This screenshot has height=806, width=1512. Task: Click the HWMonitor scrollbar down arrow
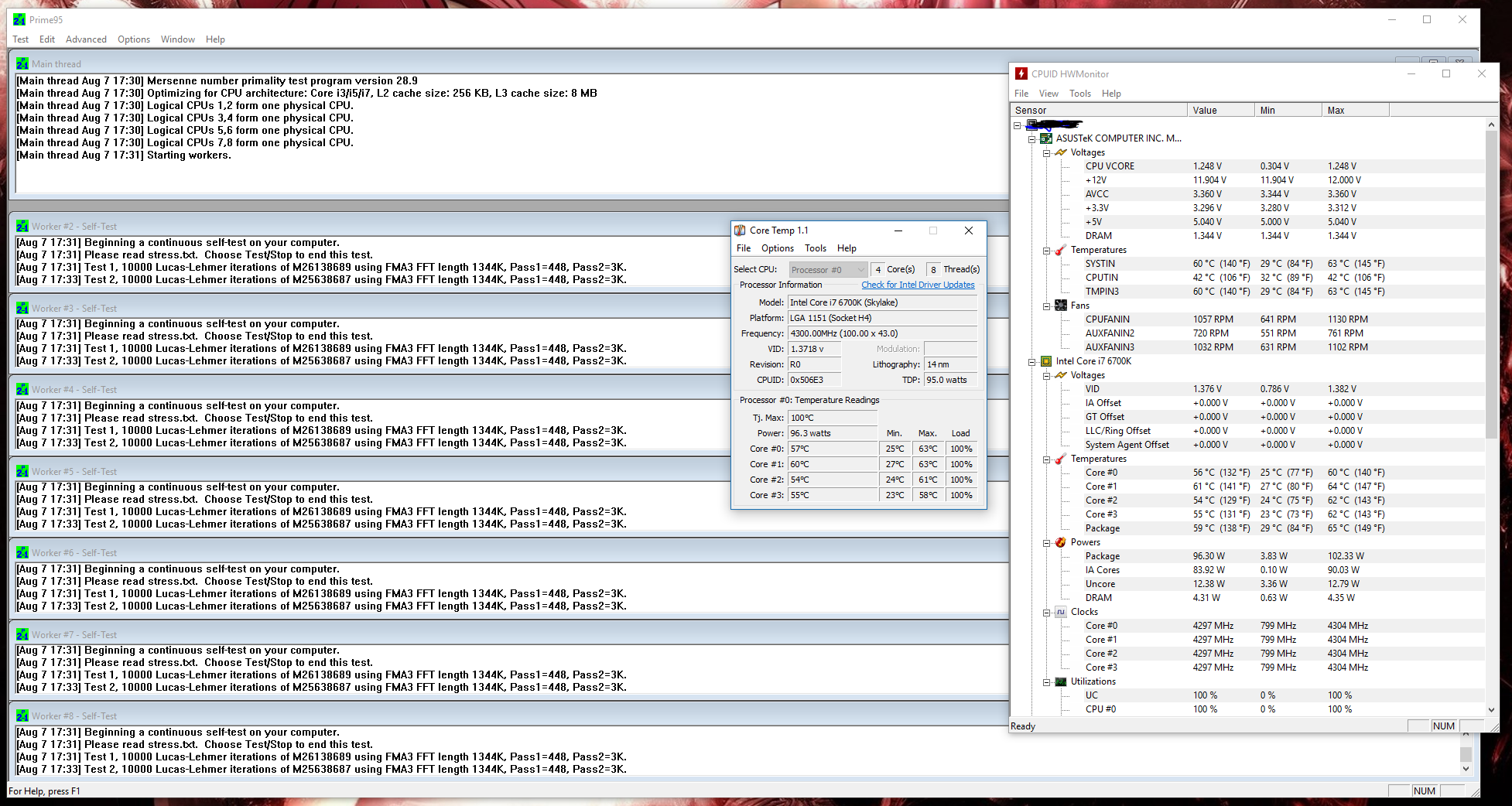point(1491,709)
